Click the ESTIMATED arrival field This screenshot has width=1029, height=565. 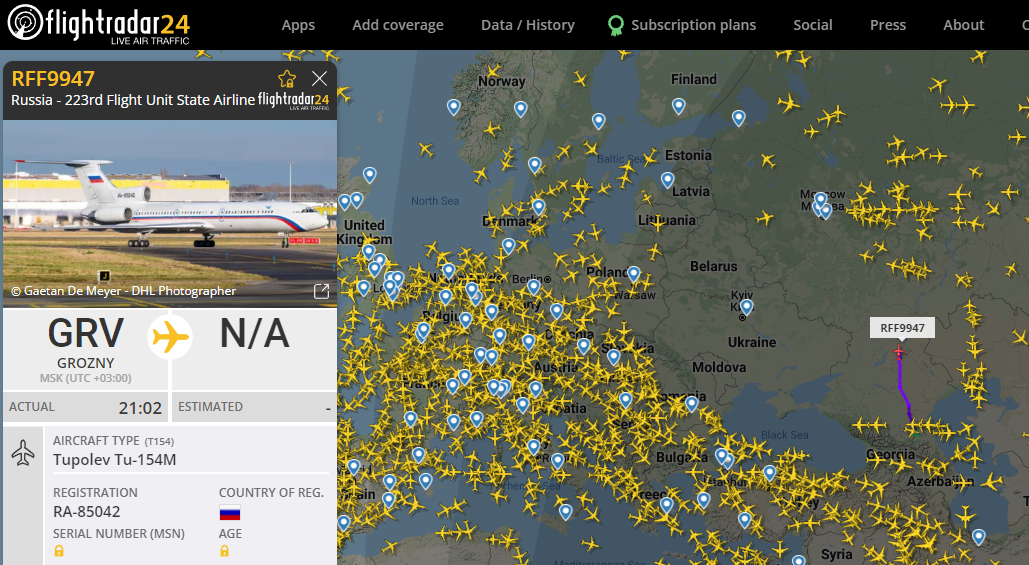[255, 408]
